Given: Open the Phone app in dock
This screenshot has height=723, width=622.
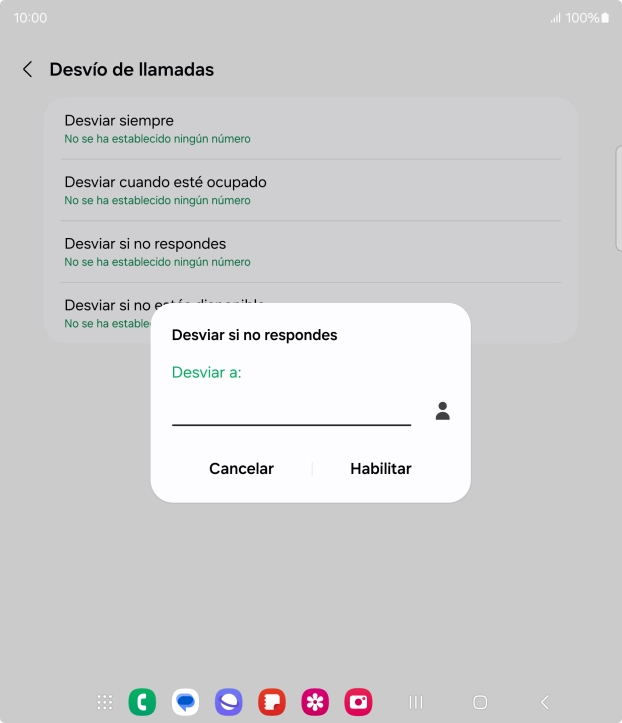Looking at the screenshot, I should [142, 702].
